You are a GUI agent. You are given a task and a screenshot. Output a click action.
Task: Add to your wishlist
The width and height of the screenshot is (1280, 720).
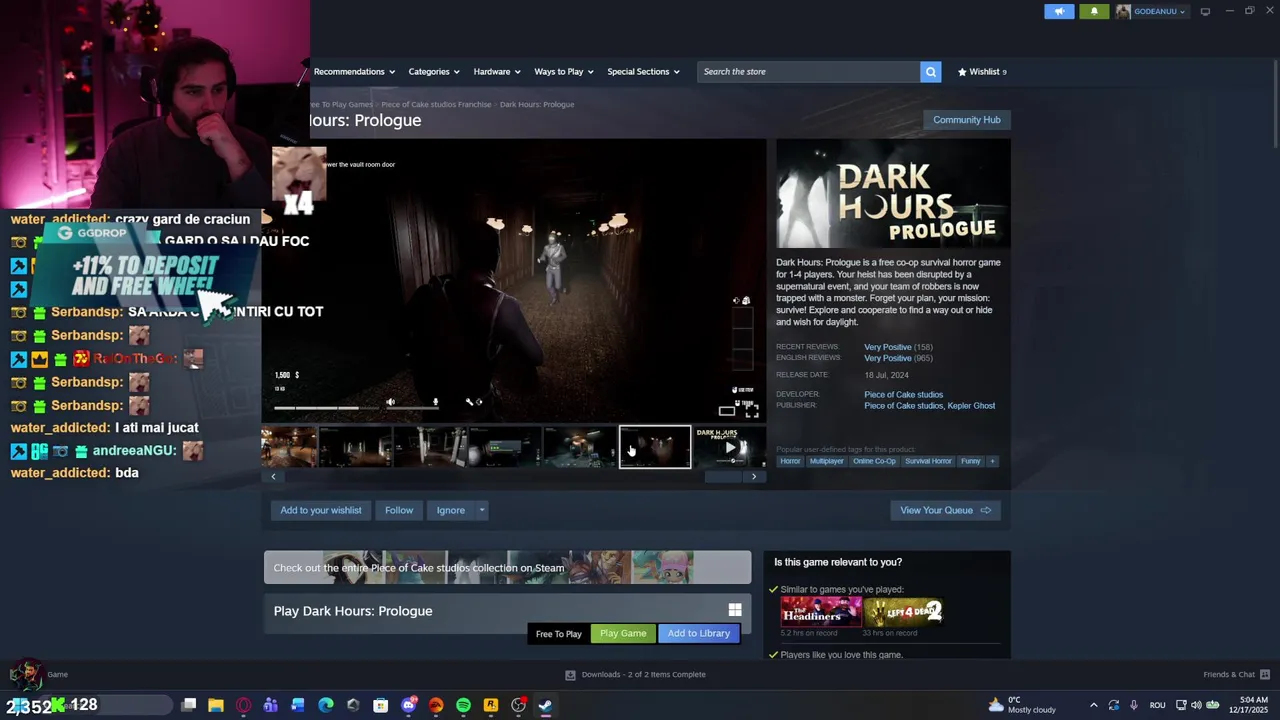(321, 510)
